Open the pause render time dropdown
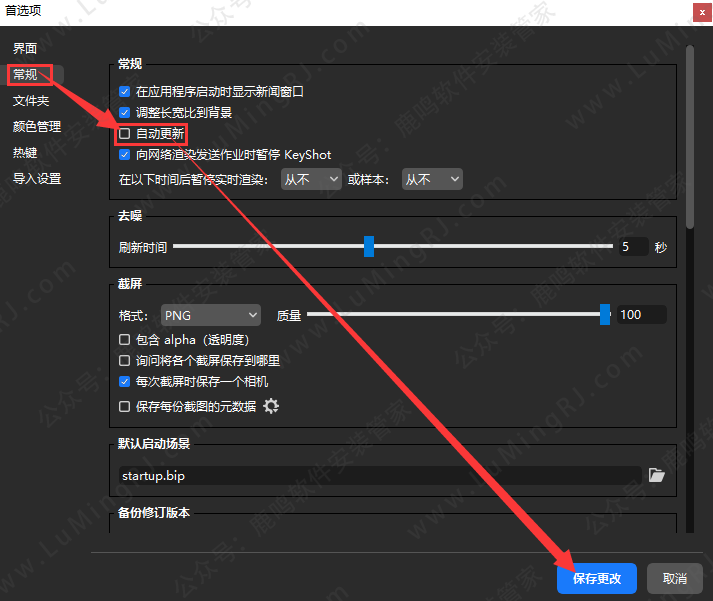This screenshot has width=713, height=601. pyautogui.click(x=310, y=179)
